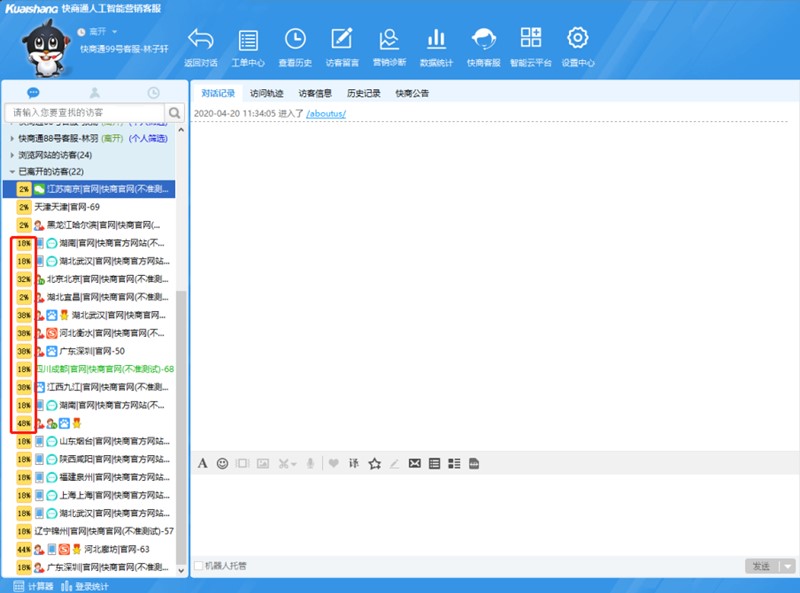Open 智能云平台 in the top toolbar
The image size is (800, 593).
[x=530, y=40]
